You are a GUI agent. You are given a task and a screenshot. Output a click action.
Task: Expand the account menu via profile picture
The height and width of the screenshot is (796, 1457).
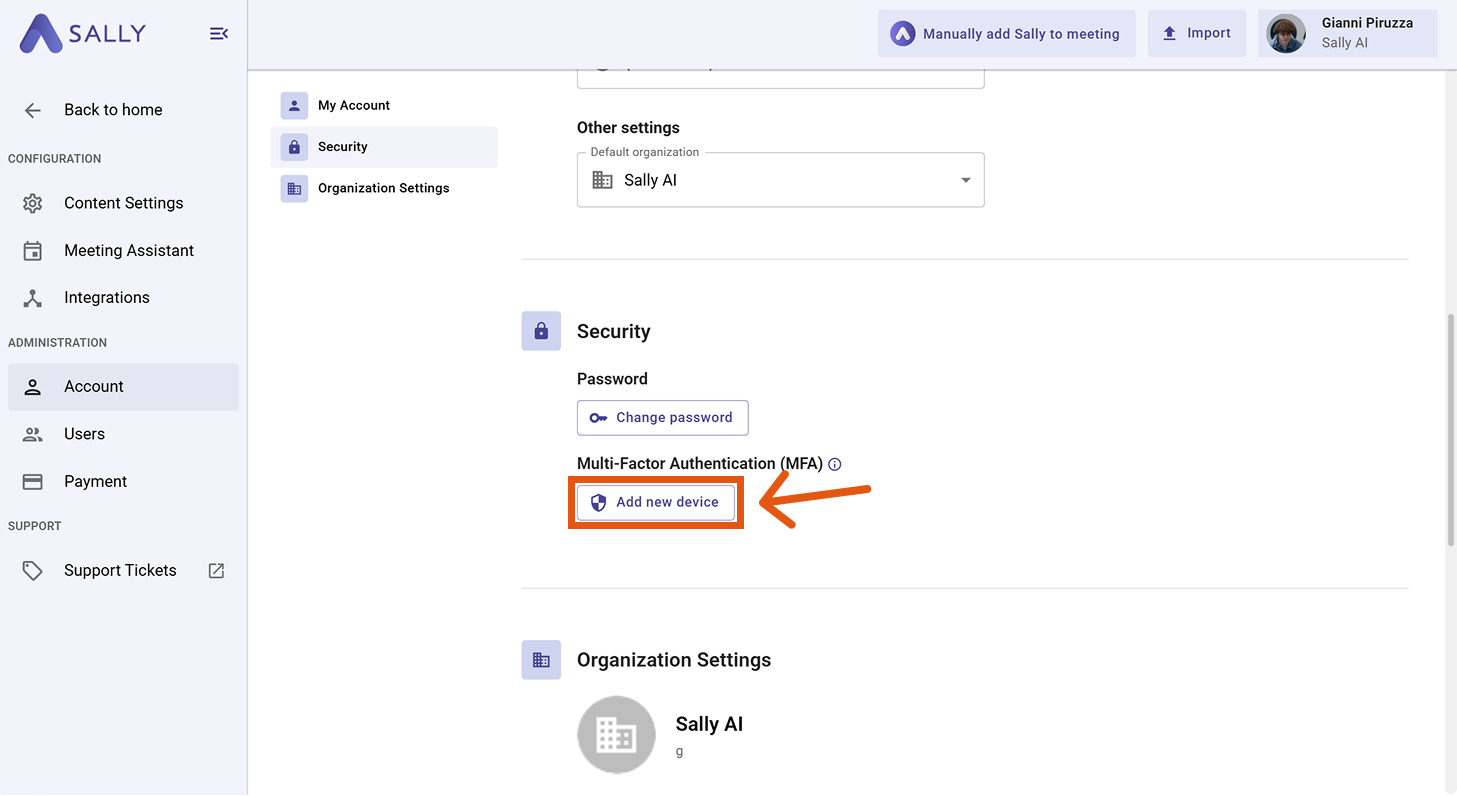coord(1286,33)
